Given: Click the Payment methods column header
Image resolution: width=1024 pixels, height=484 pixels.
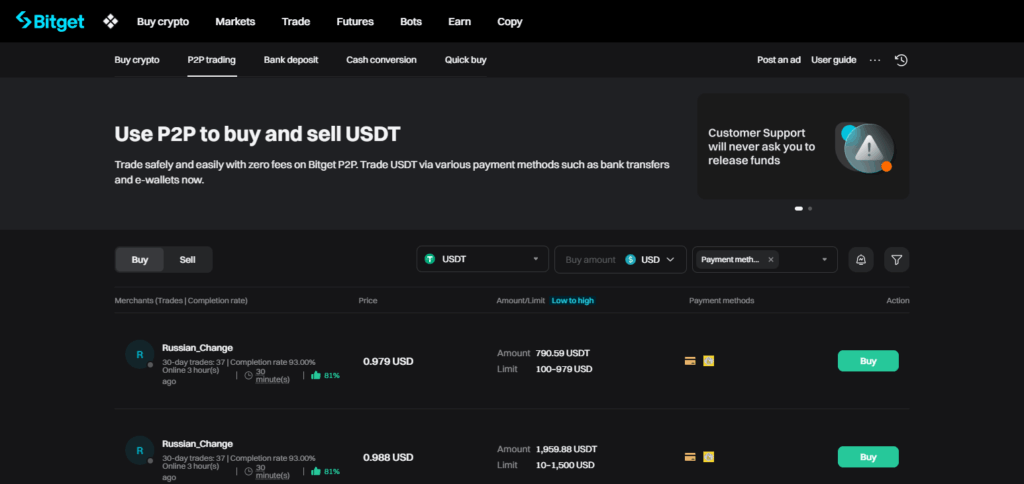Looking at the screenshot, I should (x=722, y=300).
